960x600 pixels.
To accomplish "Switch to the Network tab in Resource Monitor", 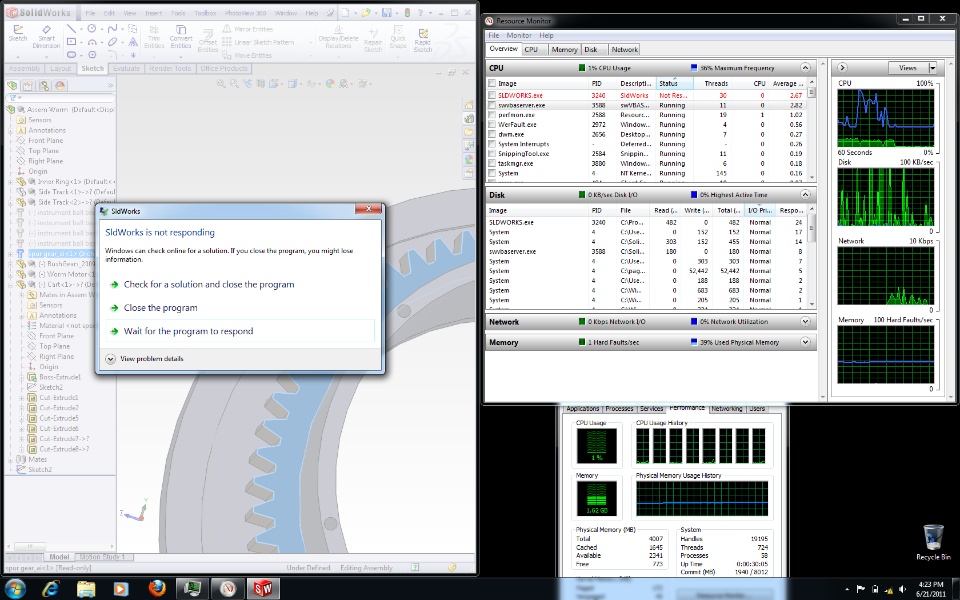I will tap(624, 50).
